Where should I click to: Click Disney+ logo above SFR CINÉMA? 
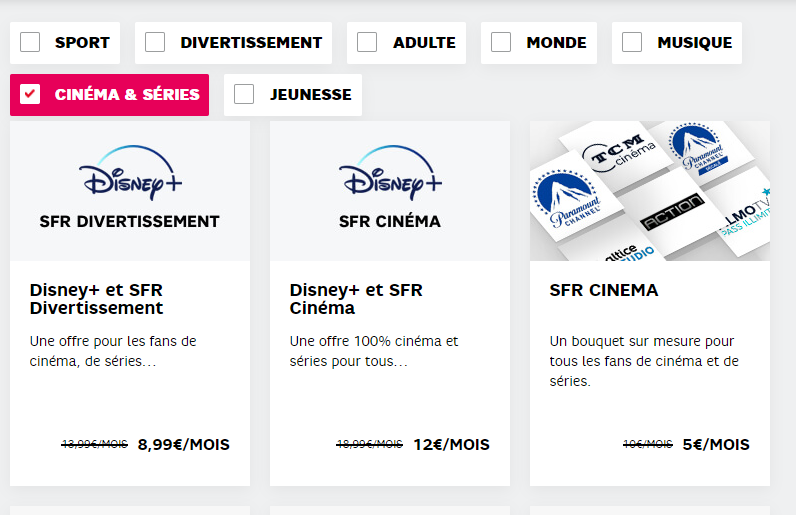pyautogui.click(x=390, y=173)
